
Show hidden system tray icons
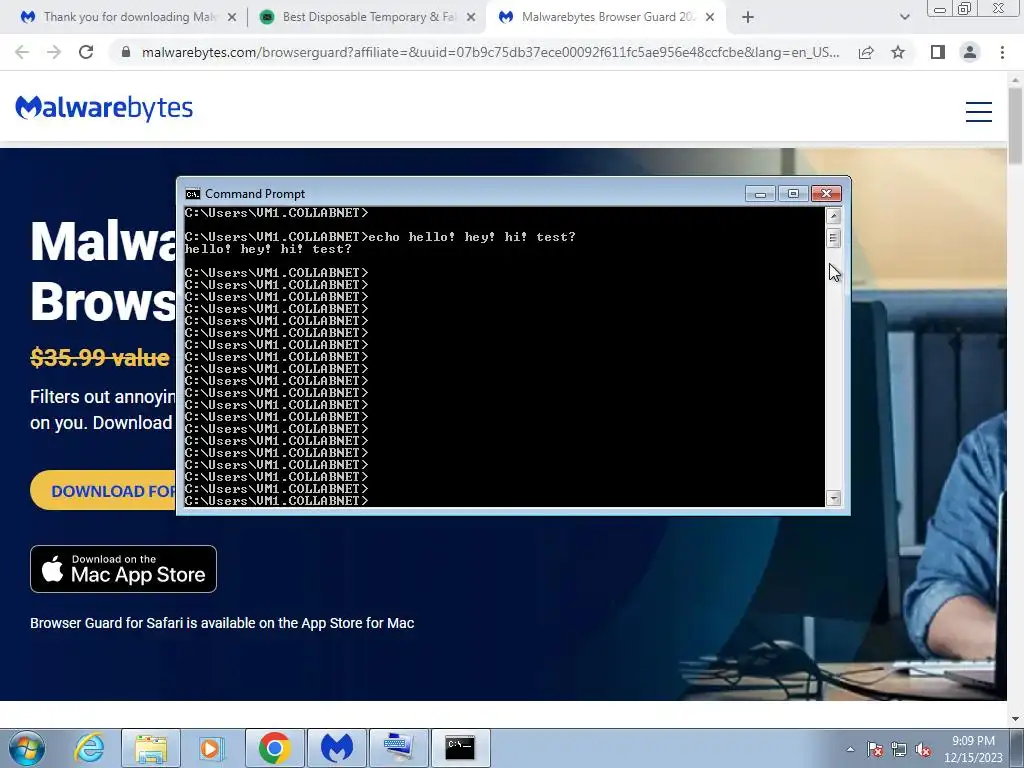coord(850,749)
